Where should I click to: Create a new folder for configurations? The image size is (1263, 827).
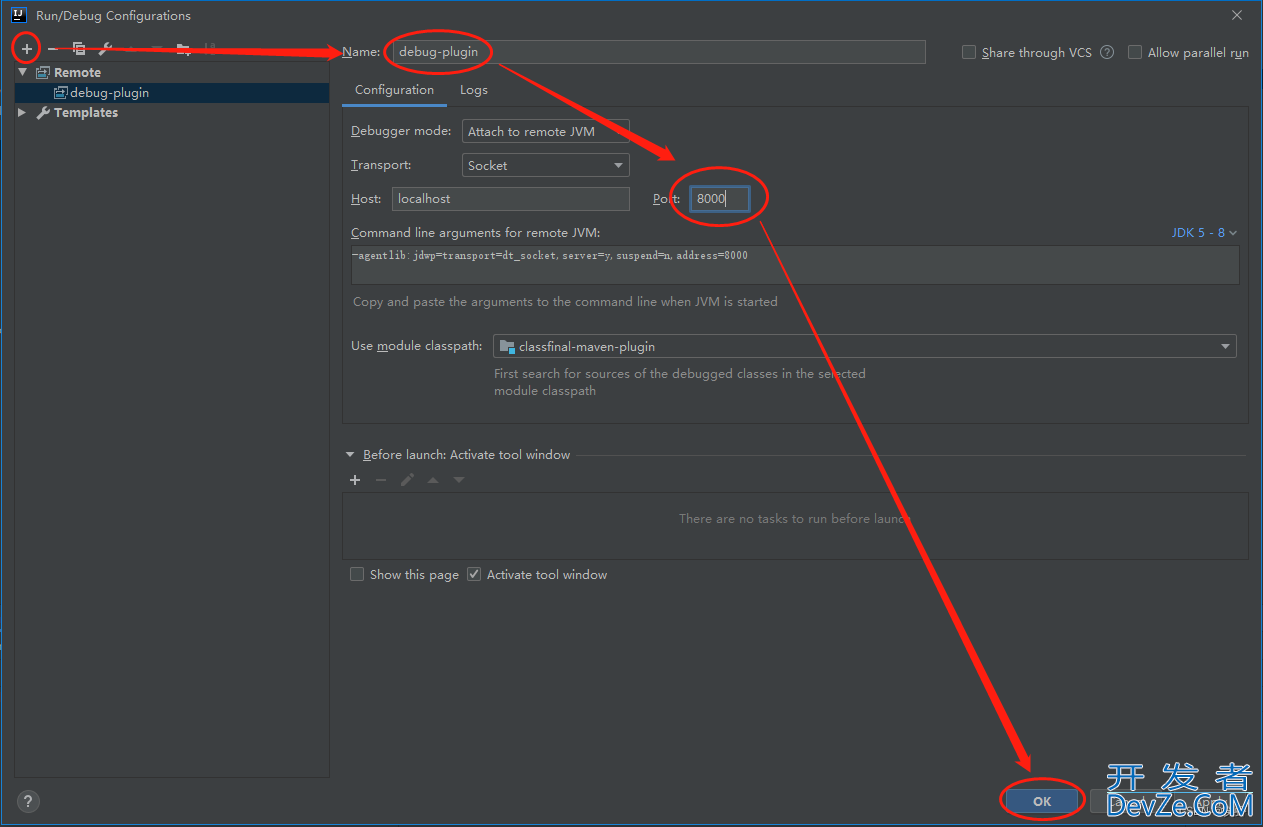183,48
